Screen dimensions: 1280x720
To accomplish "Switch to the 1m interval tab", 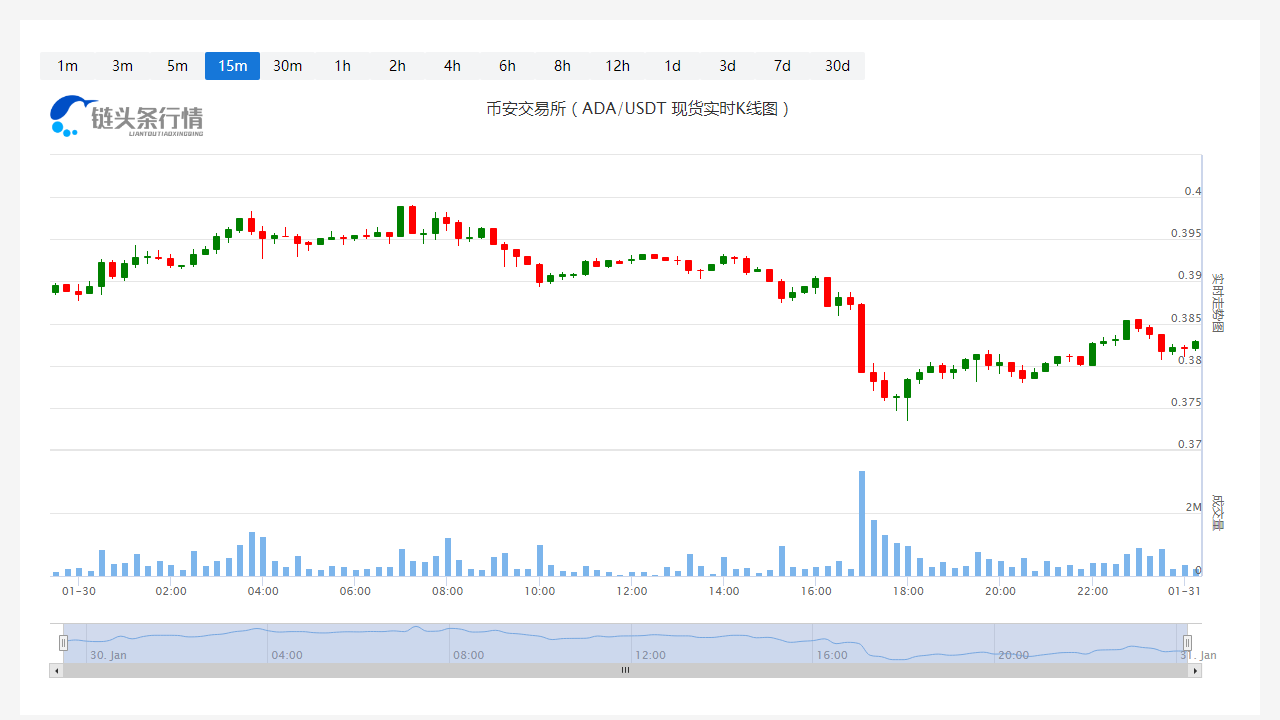I will tap(67, 66).
